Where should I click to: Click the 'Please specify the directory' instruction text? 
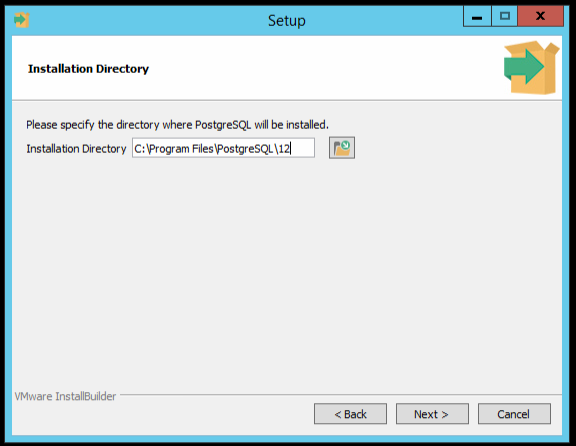pyautogui.click(x=177, y=125)
